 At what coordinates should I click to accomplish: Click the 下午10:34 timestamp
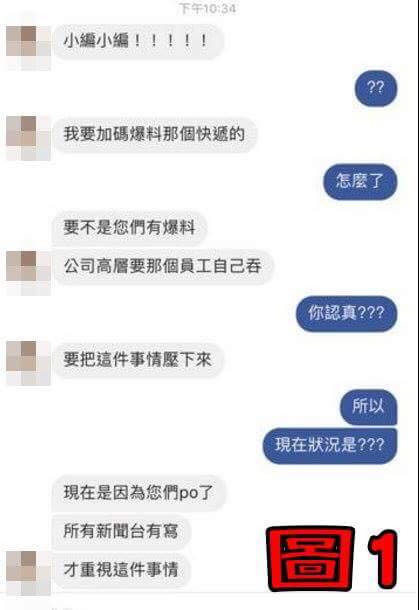pyautogui.click(x=207, y=8)
